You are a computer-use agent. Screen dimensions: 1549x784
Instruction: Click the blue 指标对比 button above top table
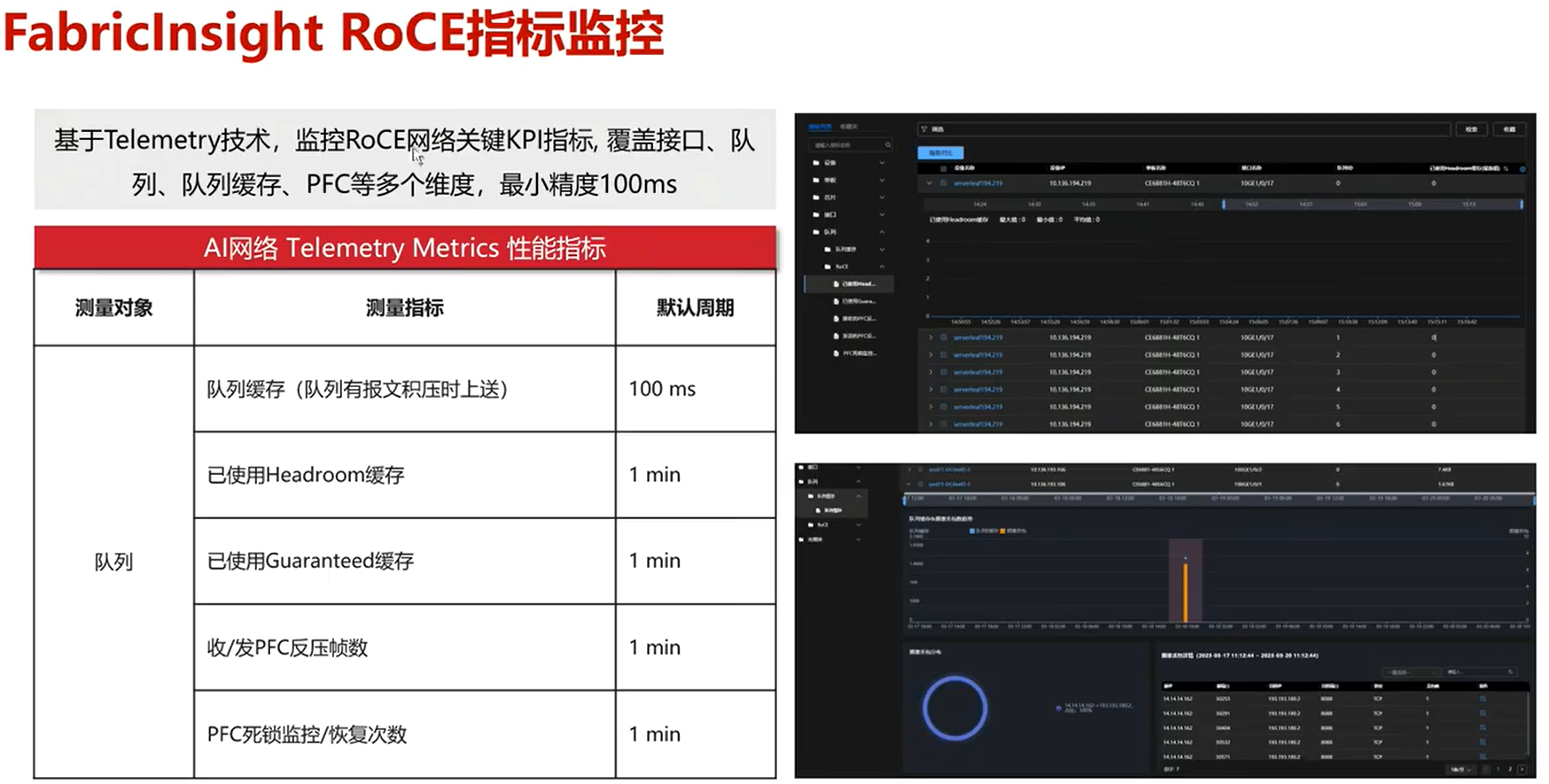(940, 153)
